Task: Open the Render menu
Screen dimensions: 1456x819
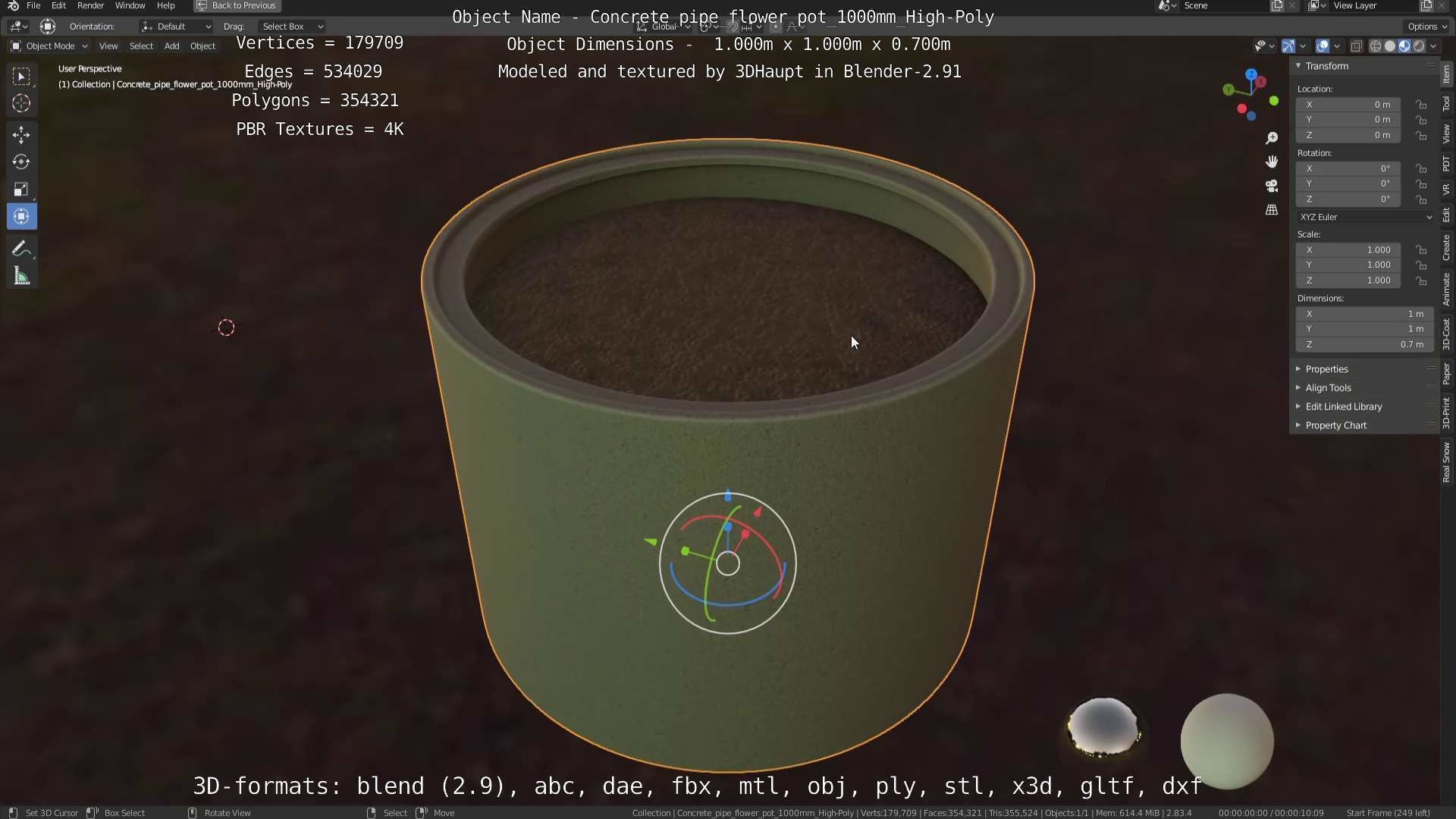Action: pos(90,5)
